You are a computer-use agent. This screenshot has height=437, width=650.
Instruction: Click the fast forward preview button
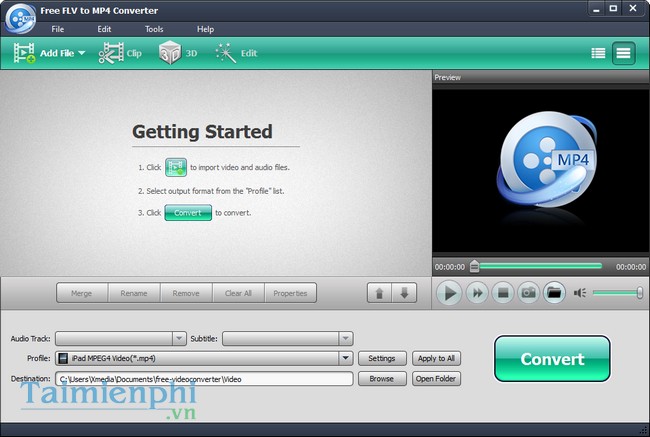[478, 293]
